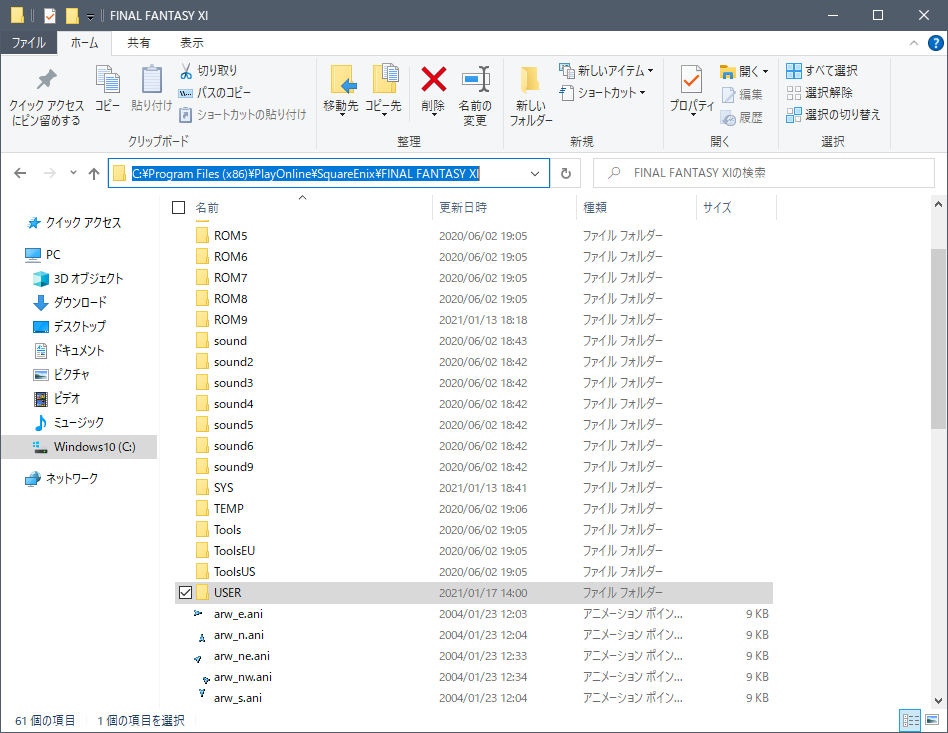Sort by サイズ column header

[x=736, y=207]
